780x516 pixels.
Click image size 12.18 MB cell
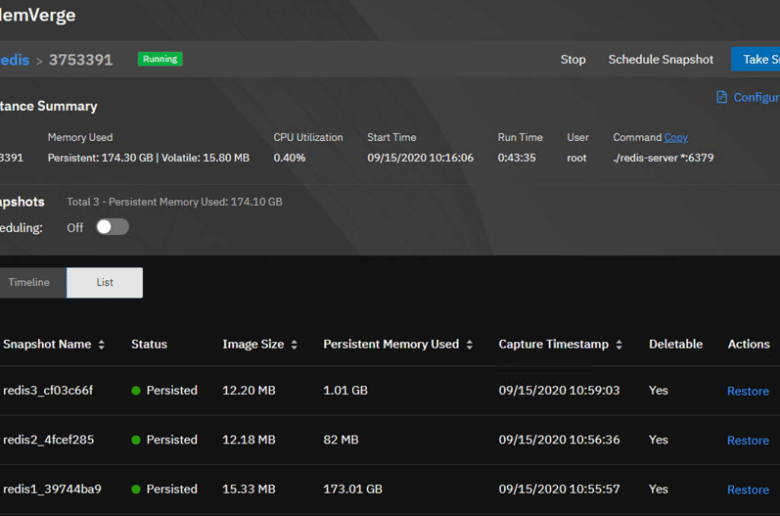point(249,440)
